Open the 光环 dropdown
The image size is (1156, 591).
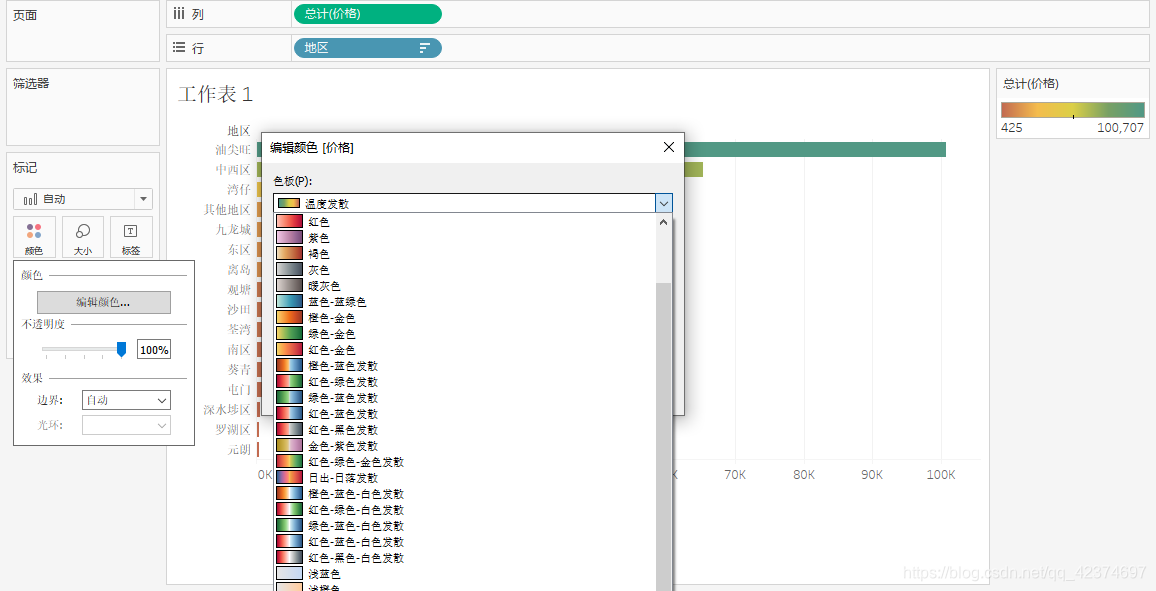pyautogui.click(x=126, y=425)
